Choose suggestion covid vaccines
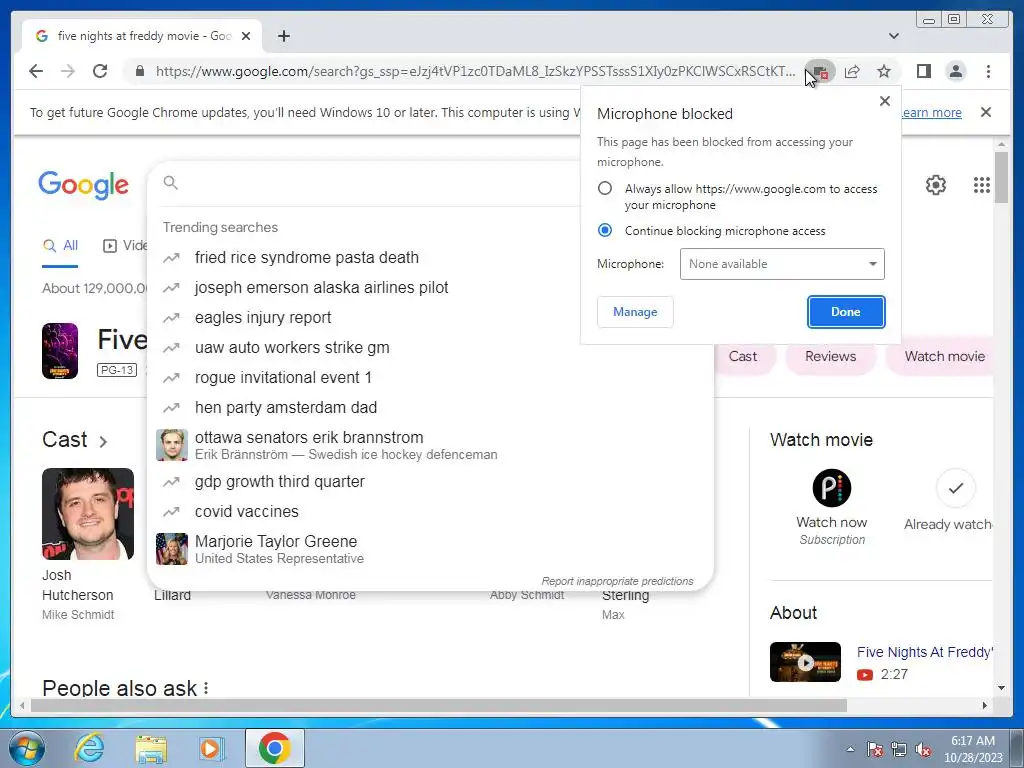 (430, 511)
